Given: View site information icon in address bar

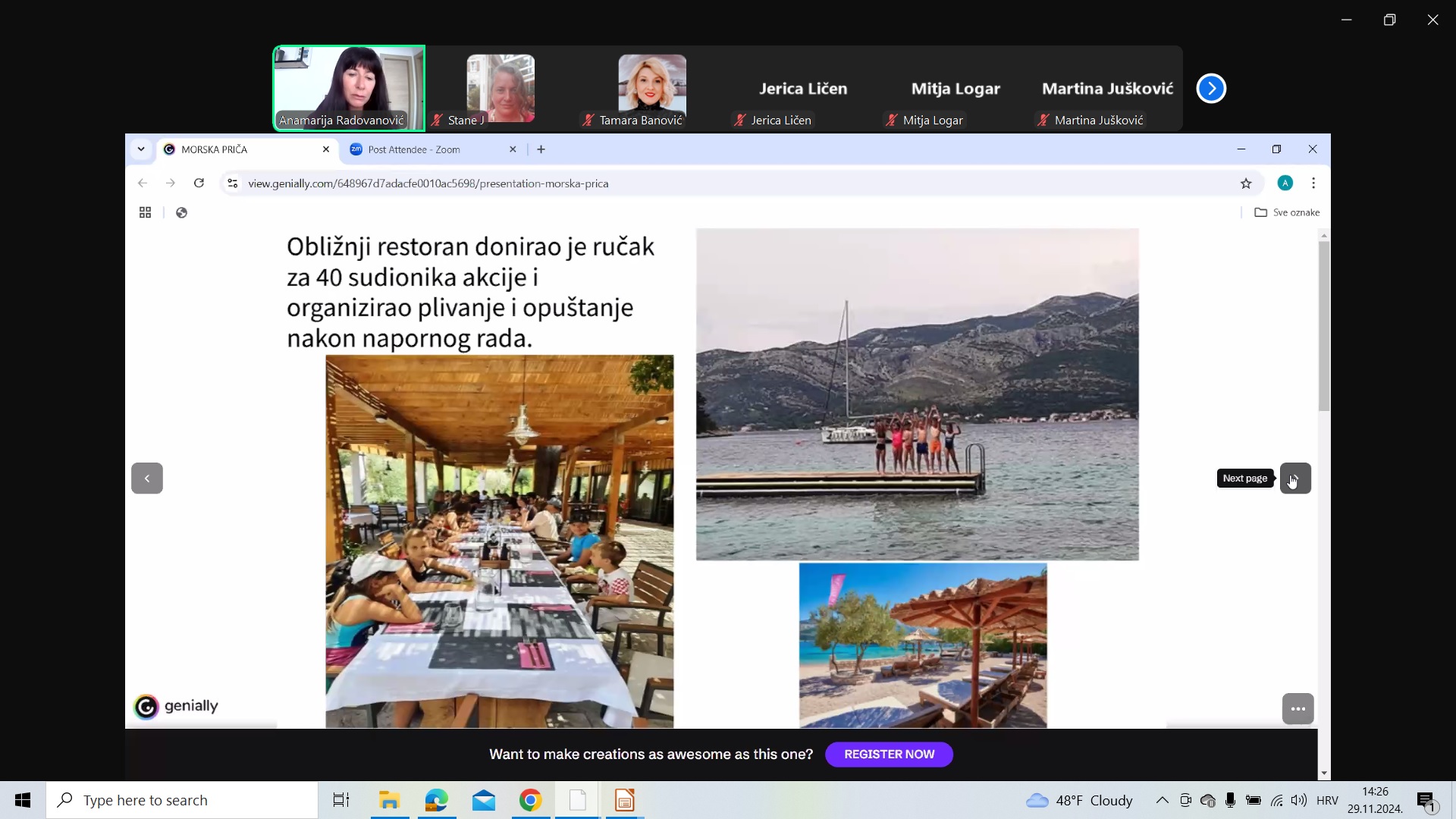Looking at the screenshot, I should coord(233,184).
